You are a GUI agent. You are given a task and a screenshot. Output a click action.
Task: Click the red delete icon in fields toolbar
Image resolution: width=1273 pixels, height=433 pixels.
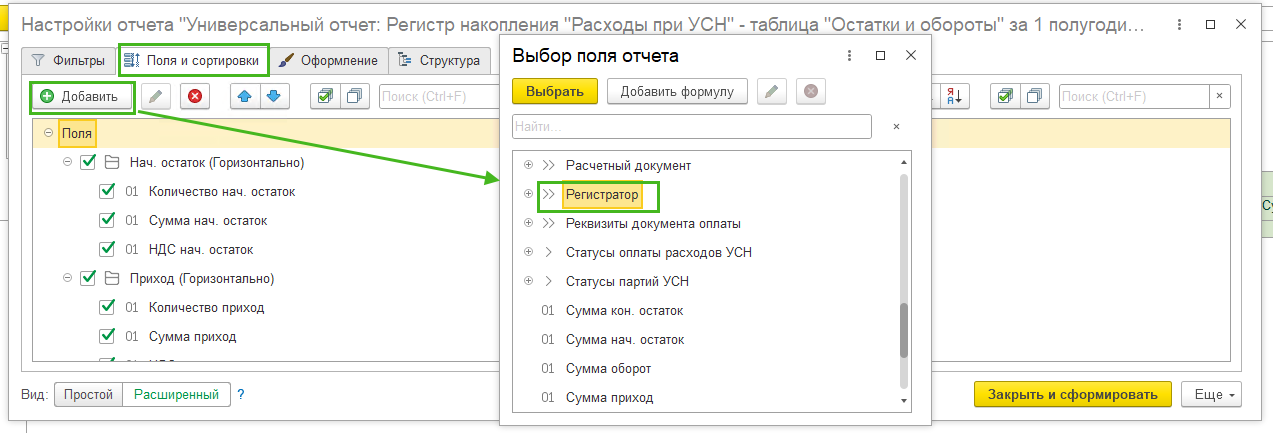point(195,96)
